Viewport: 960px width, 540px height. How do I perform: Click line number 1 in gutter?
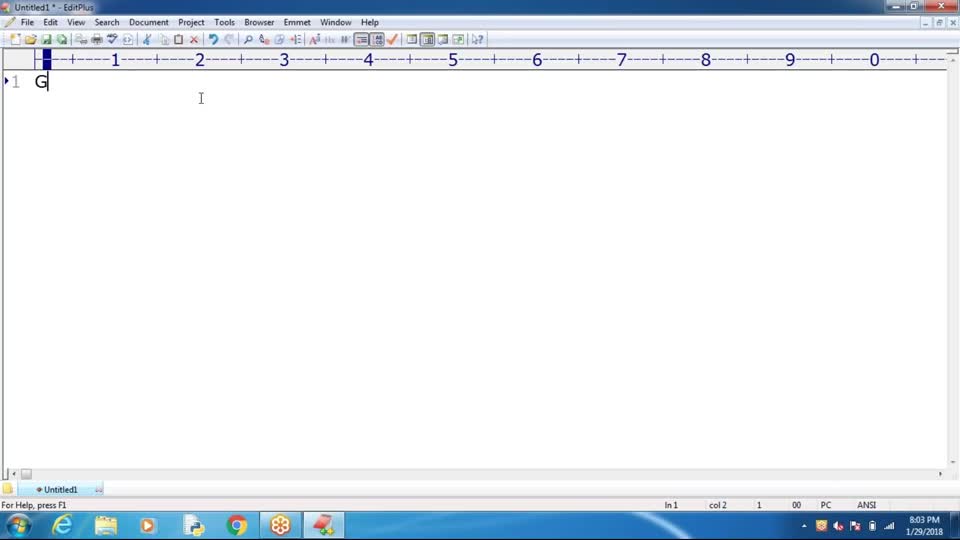click(15, 81)
